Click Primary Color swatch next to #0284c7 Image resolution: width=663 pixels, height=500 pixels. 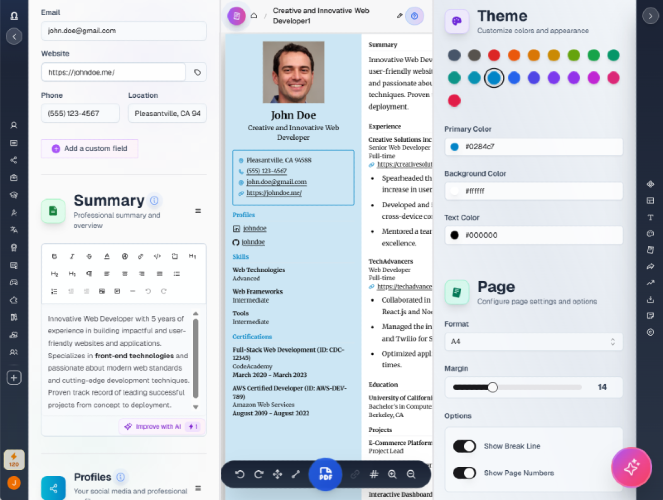coord(455,147)
